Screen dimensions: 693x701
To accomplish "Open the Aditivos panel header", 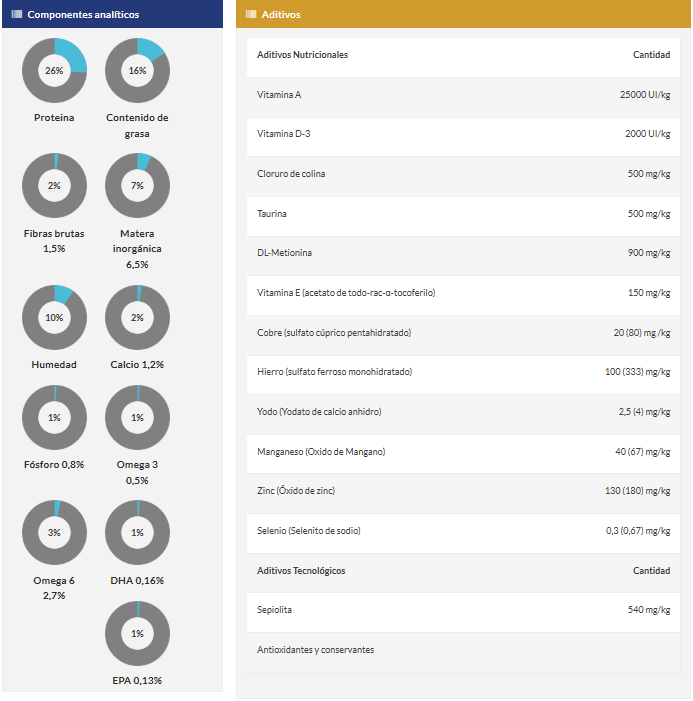I will [463, 15].
